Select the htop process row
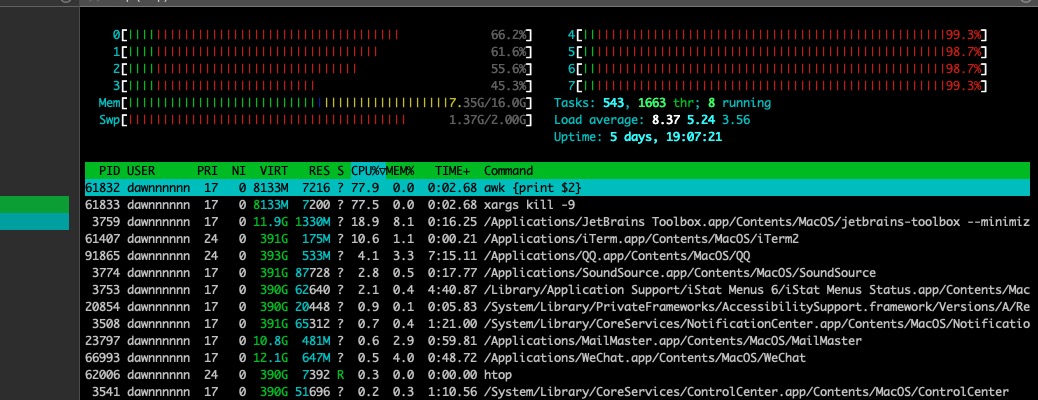 557,375
